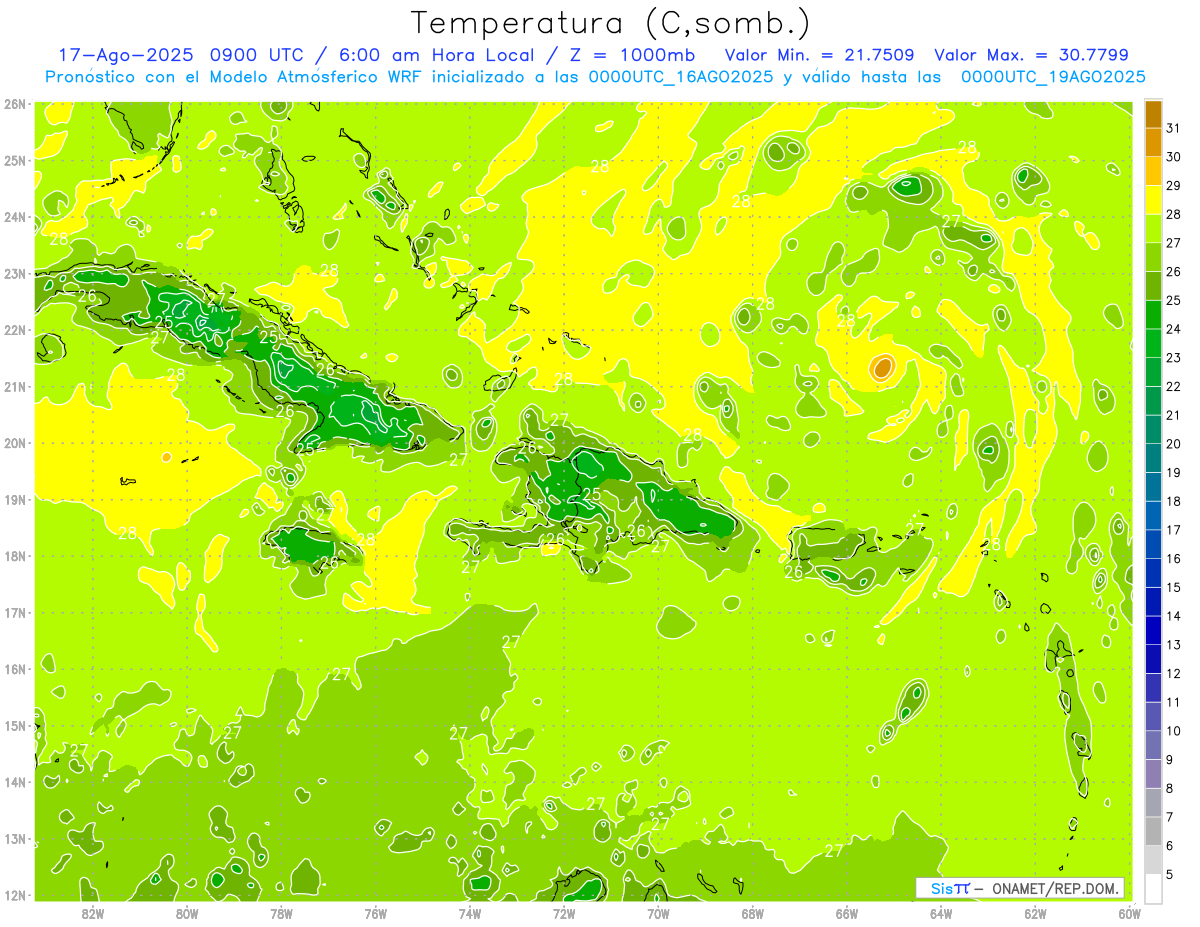
Task: Click the '12N' latitude axis label
Action: click(15, 895)
